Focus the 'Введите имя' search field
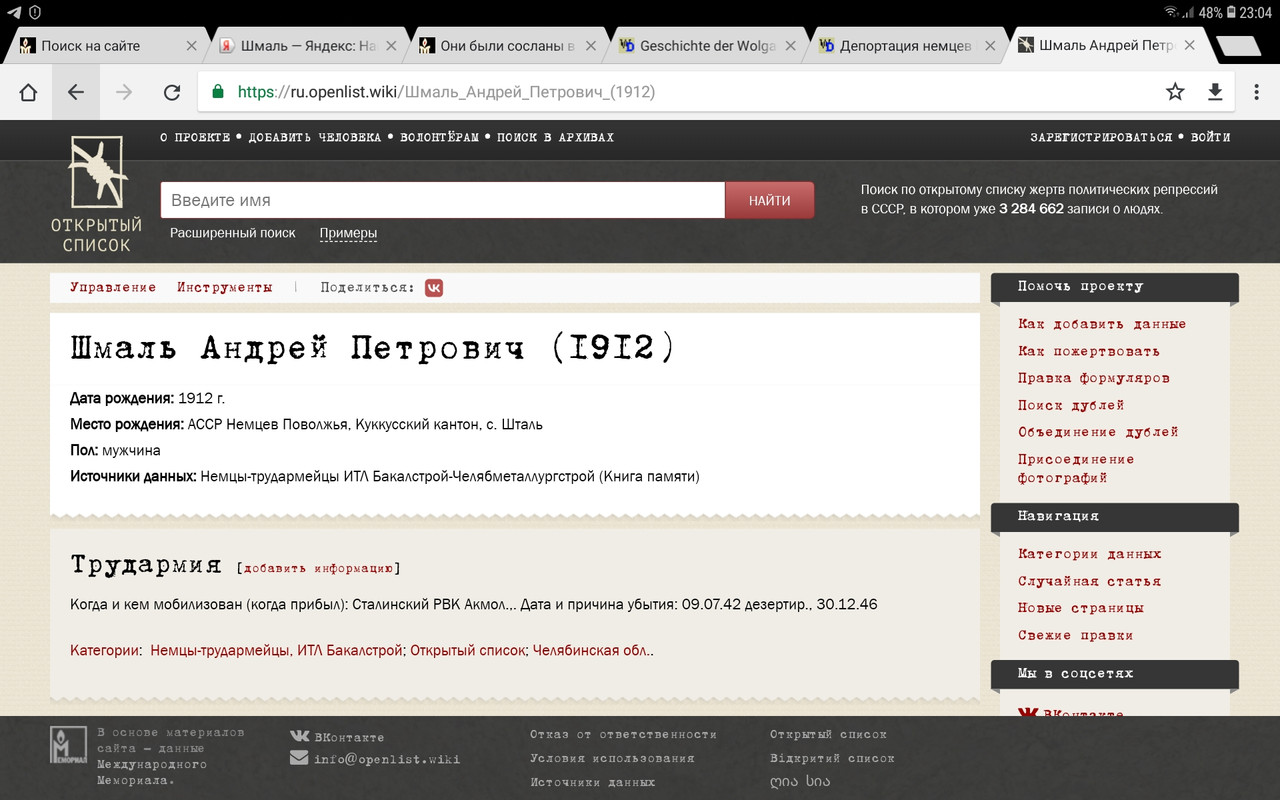This screenshot has width=1280, height=800. [442, 200]
